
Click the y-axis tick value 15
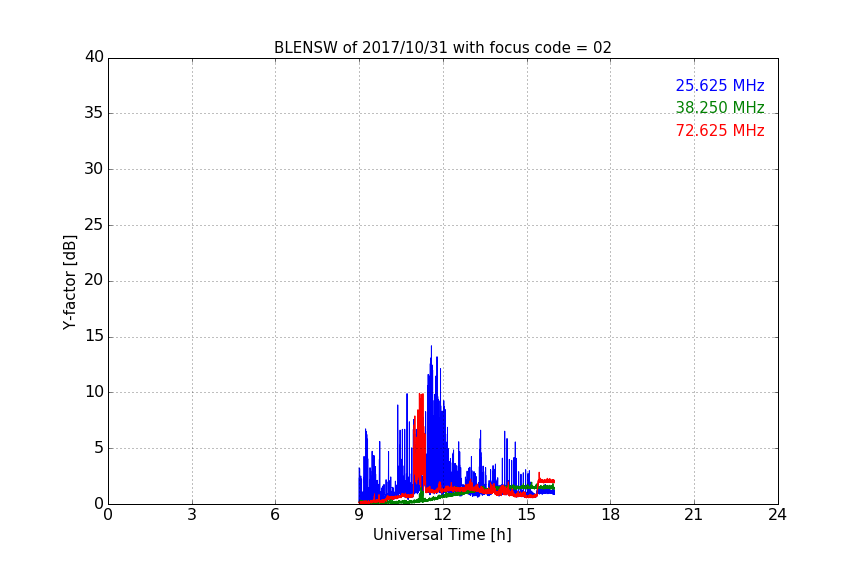(x=94, y=336)
